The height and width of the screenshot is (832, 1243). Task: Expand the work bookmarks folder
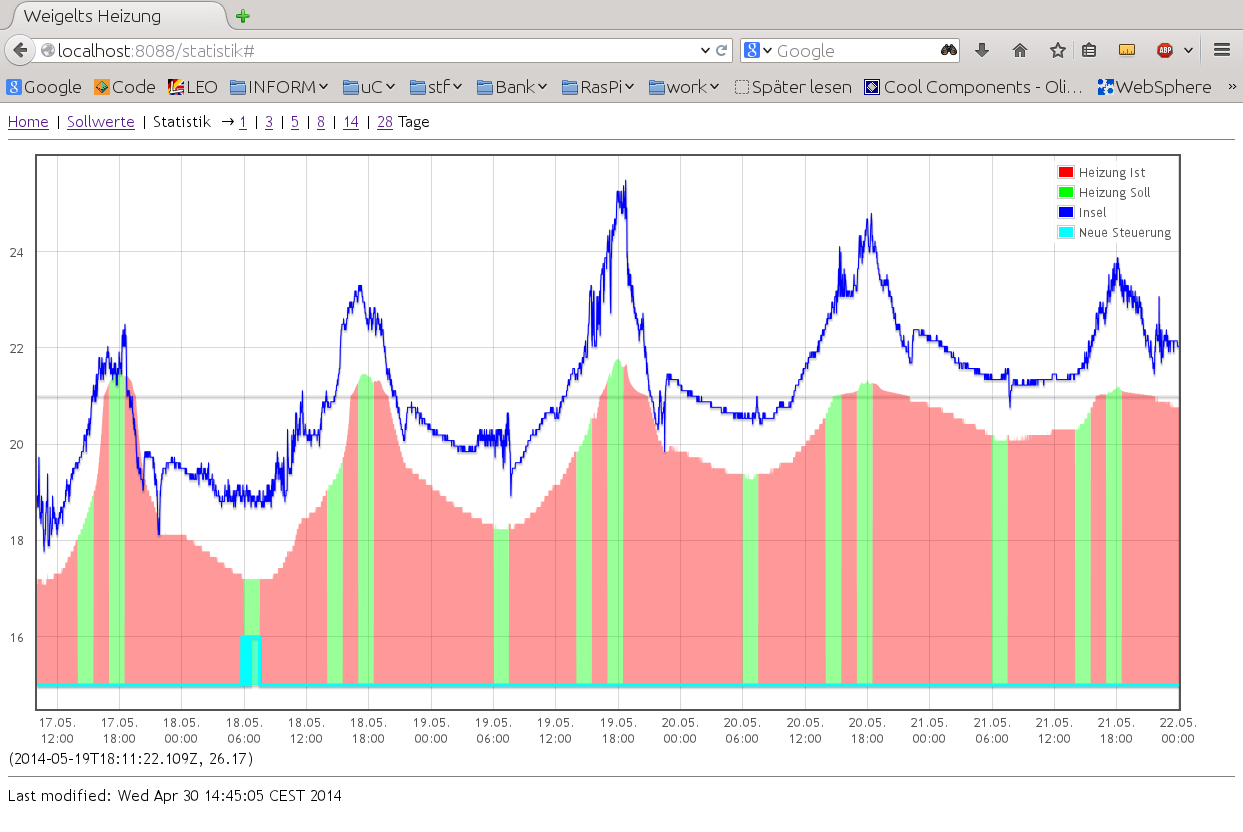pyautogui.click(x=684, y=87)
